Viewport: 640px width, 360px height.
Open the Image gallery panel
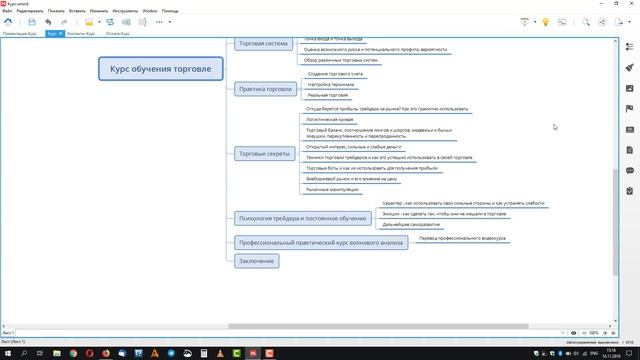(630, 88)
